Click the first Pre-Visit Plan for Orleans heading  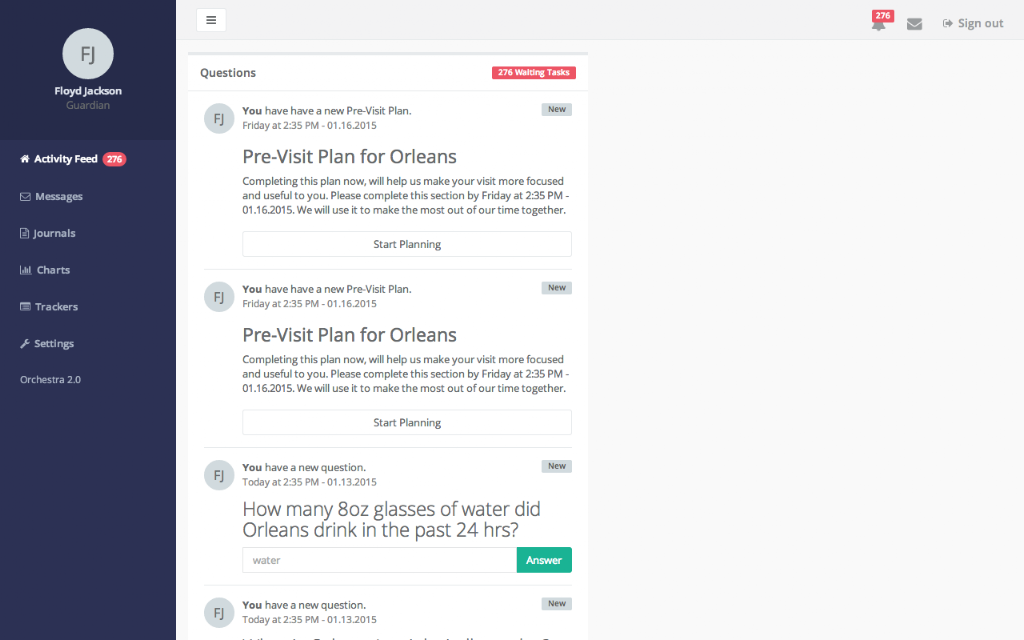(x=349, y=157)
